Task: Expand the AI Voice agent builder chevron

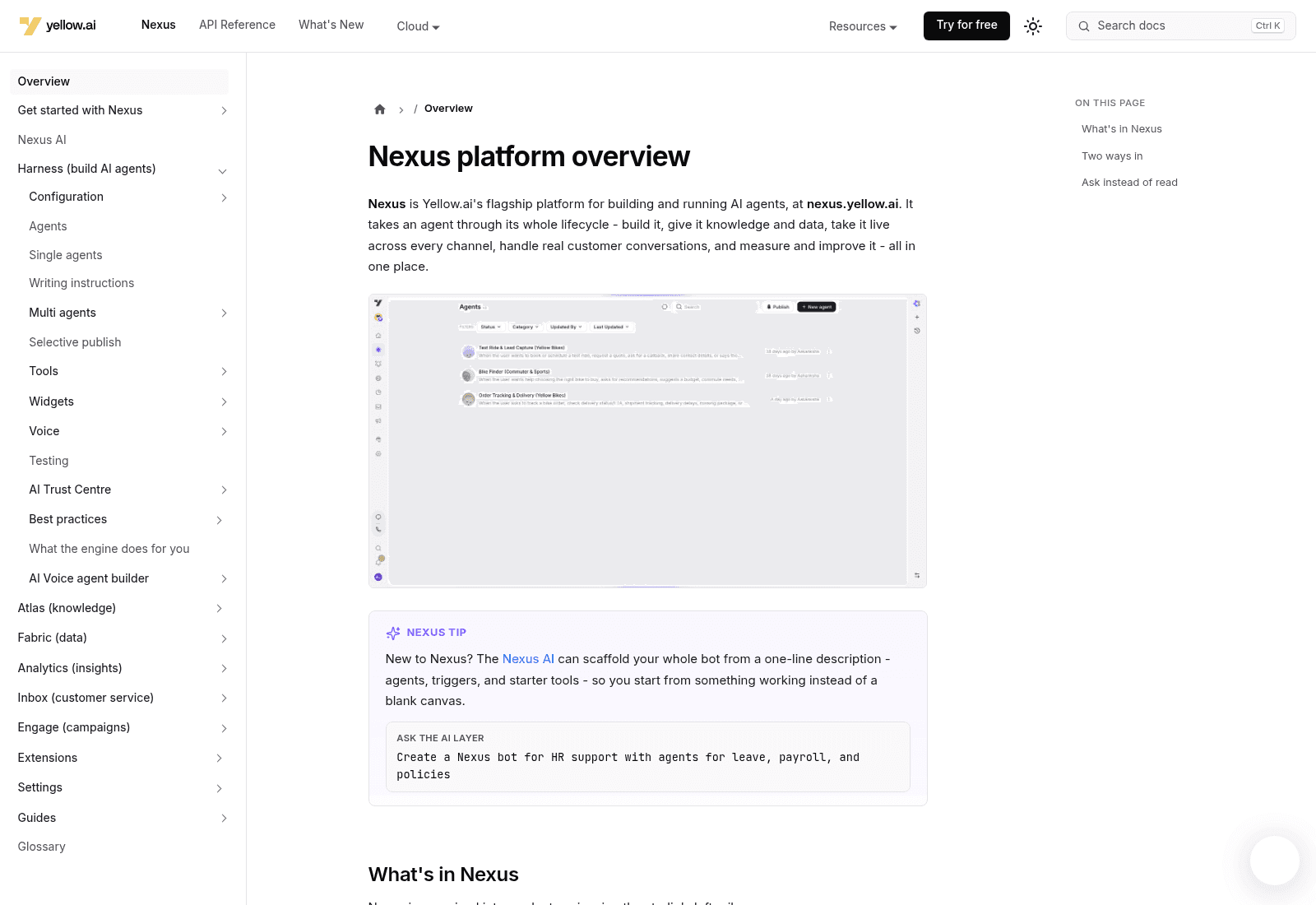Action: 224,578
